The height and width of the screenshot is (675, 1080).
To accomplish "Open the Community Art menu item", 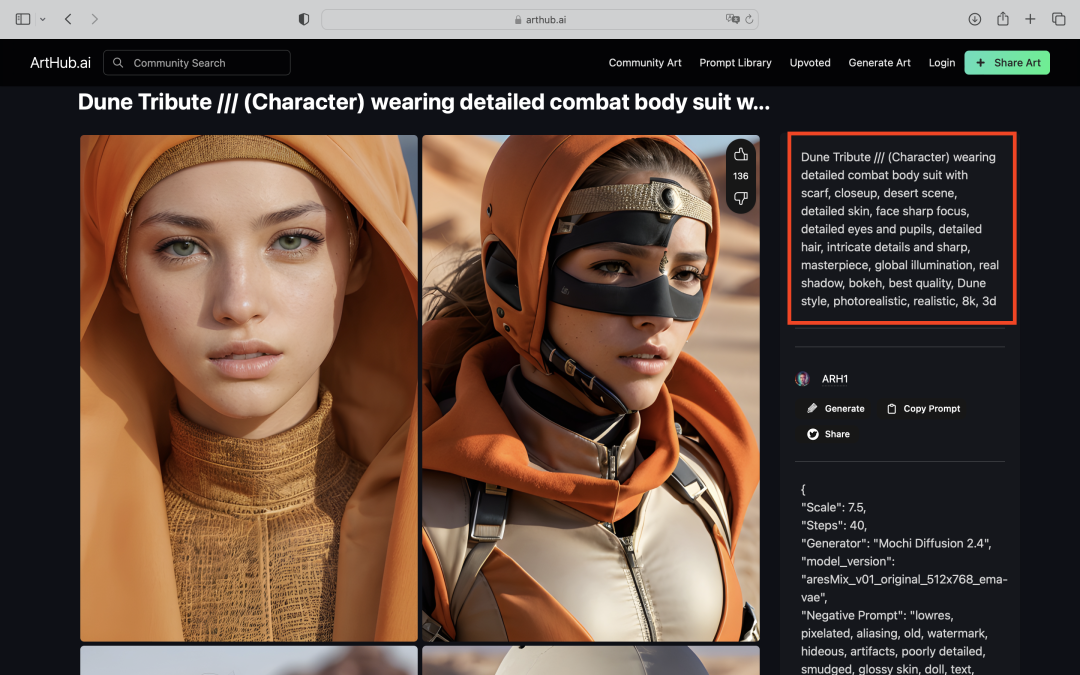I will (x=645, y=62).
